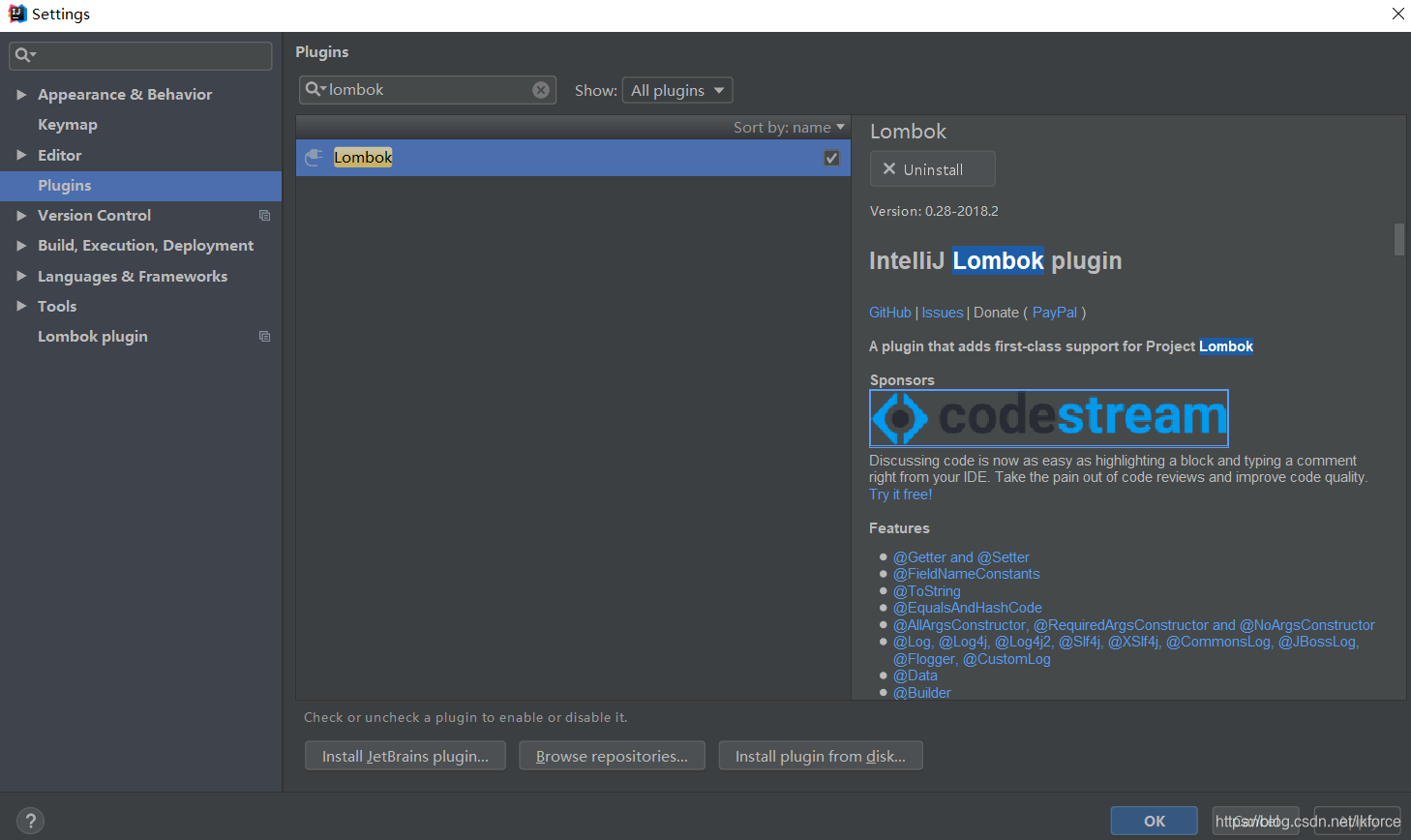
Task: Click the project-level icon beside Version Control
Action: (264, 216)
